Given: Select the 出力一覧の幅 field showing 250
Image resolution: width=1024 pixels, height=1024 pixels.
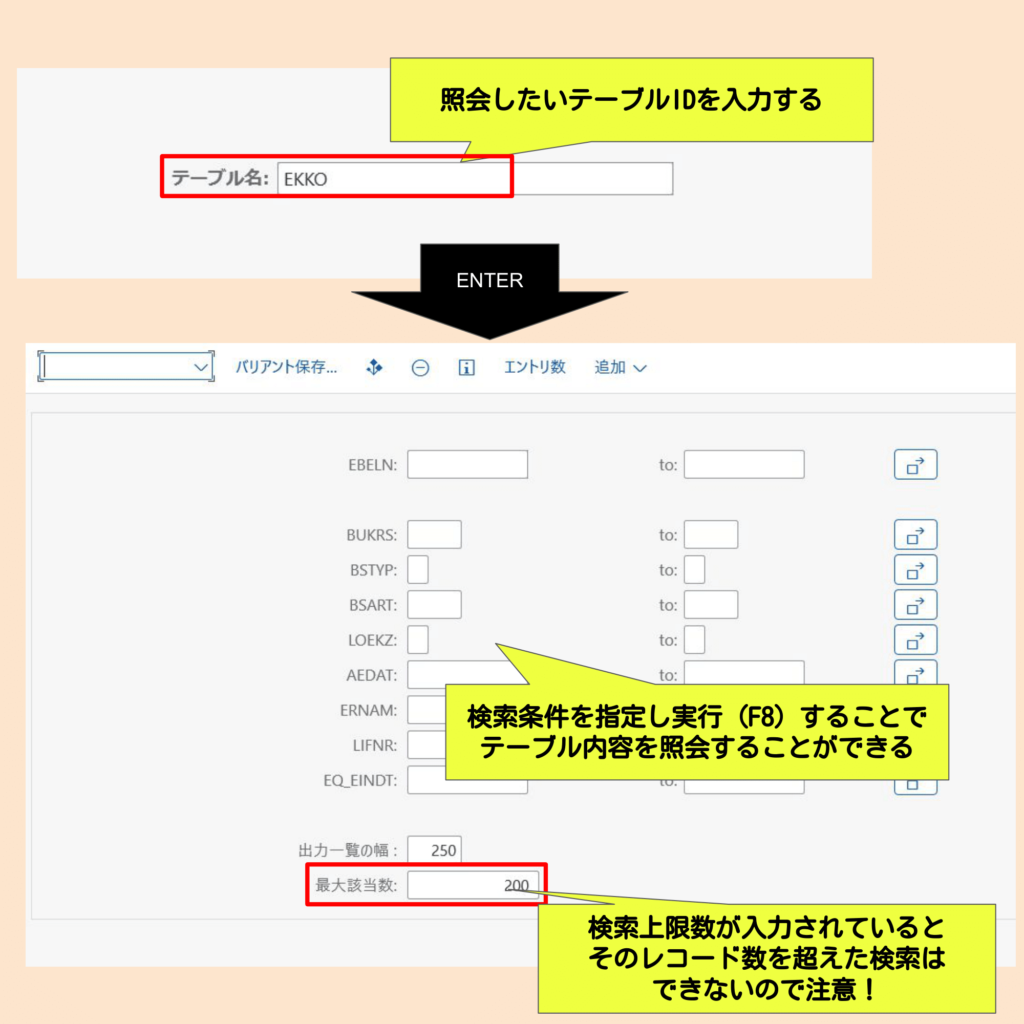Looking at the screenshot, I should click(x=435, y=849).
